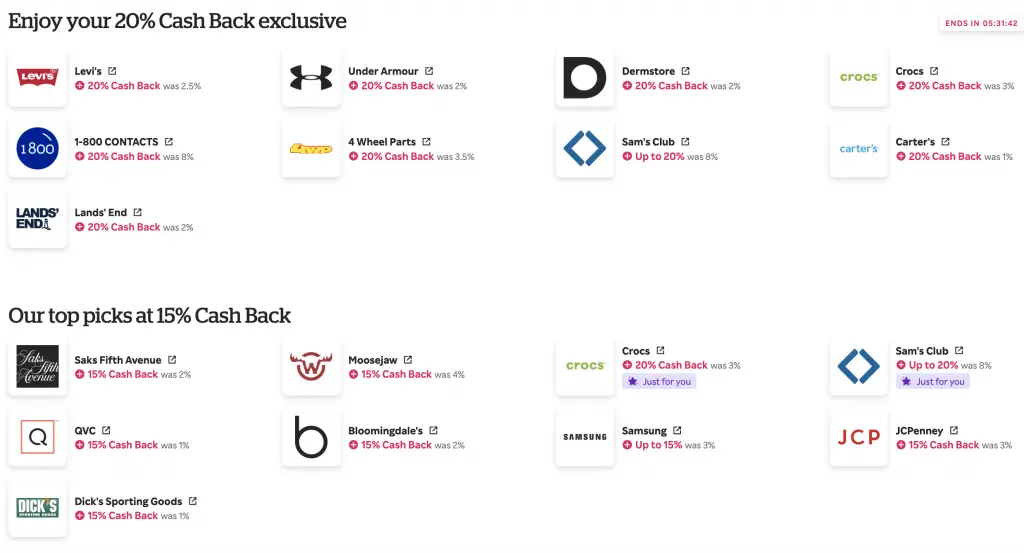The width and height of the screenshot is (1024, 553).
Task: Click Sam's Club Up to 20% offer in the 20% section
Action: (659, 157)
